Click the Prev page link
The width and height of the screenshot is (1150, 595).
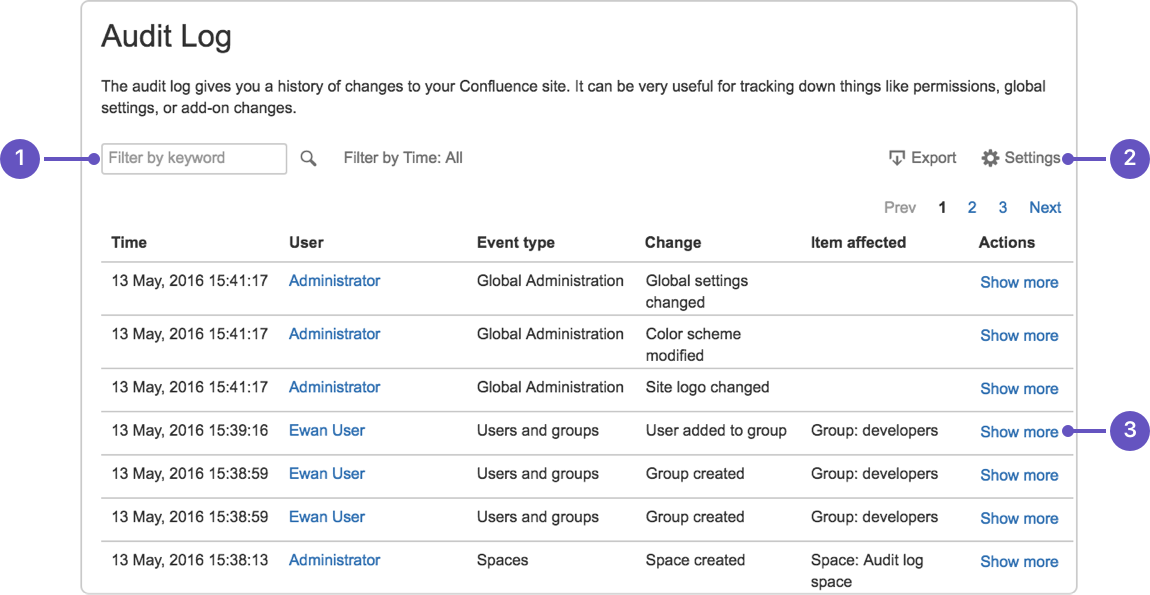tap(900, 208)
